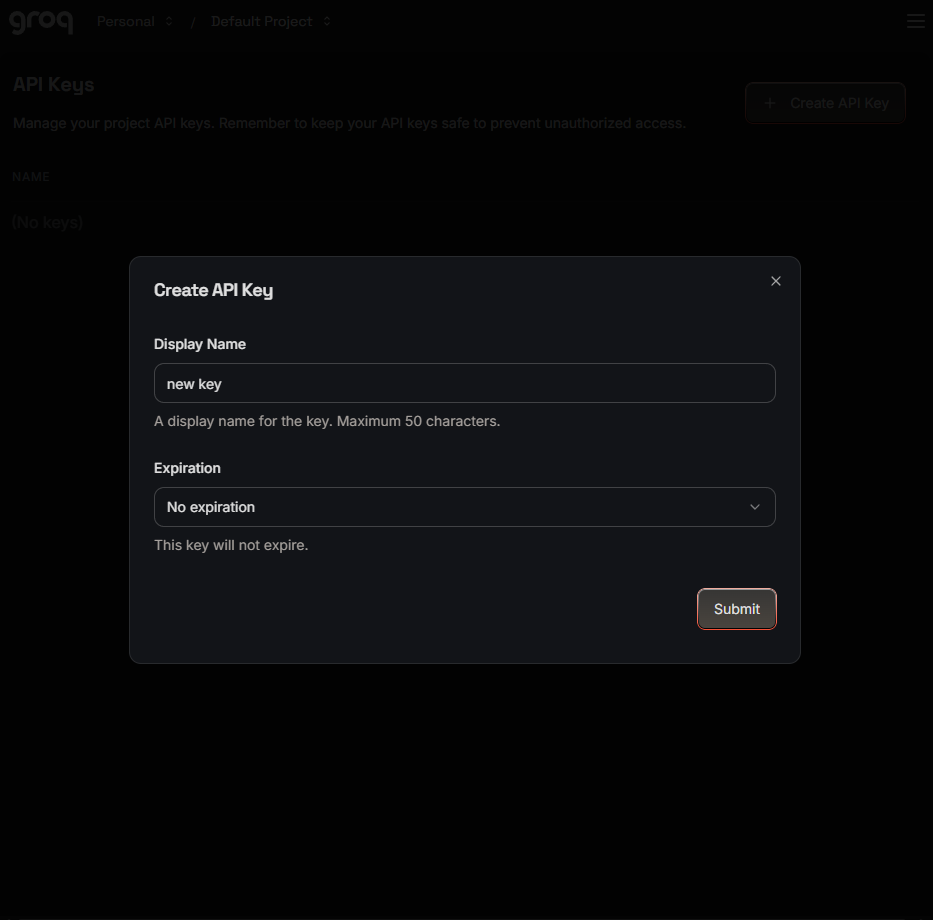
Task: Click the 'Manage your project API keys' description
Action: click(349, 123)
